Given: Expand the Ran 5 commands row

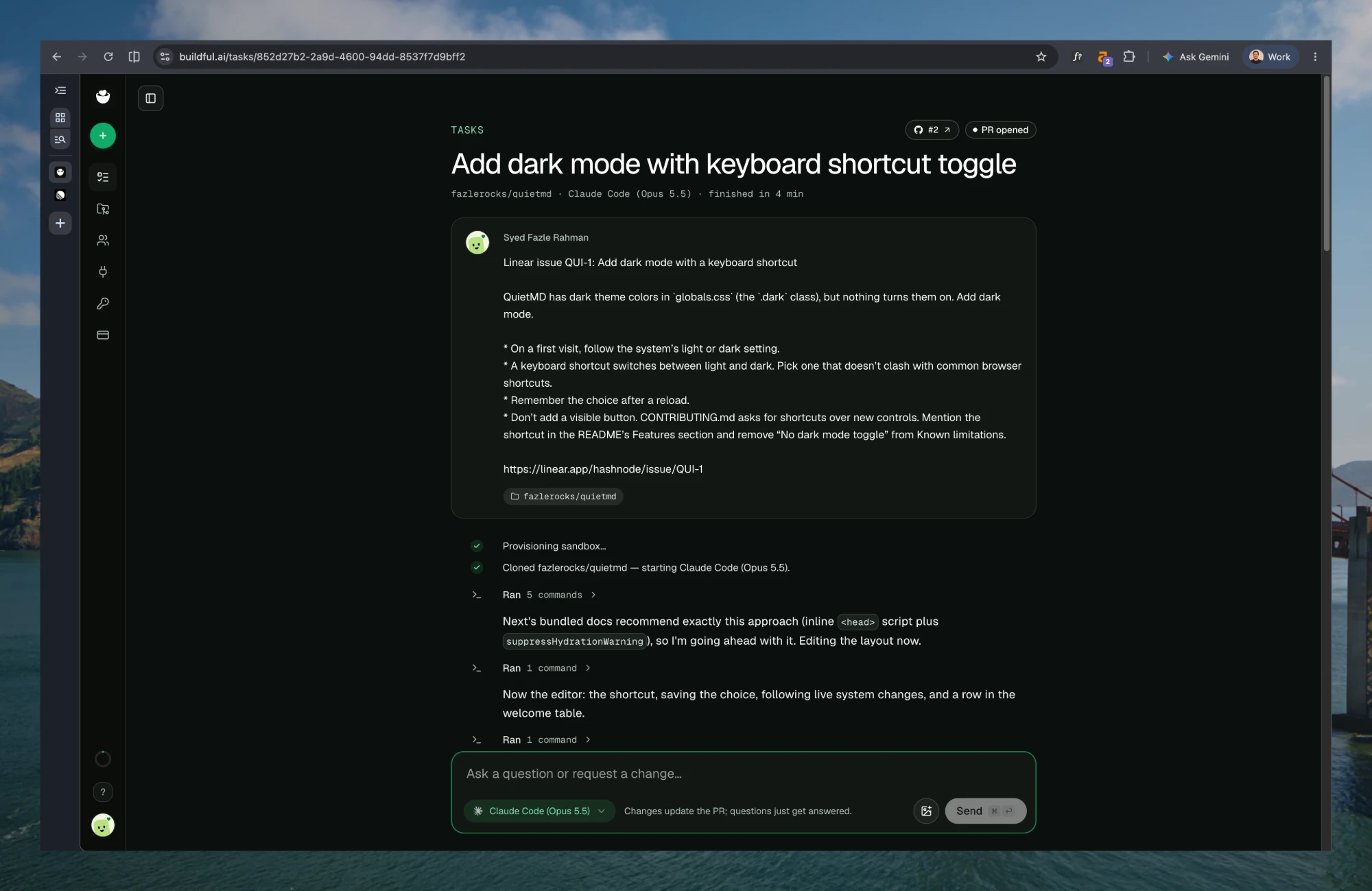Looking at the screenshot, I should [549, 595].
